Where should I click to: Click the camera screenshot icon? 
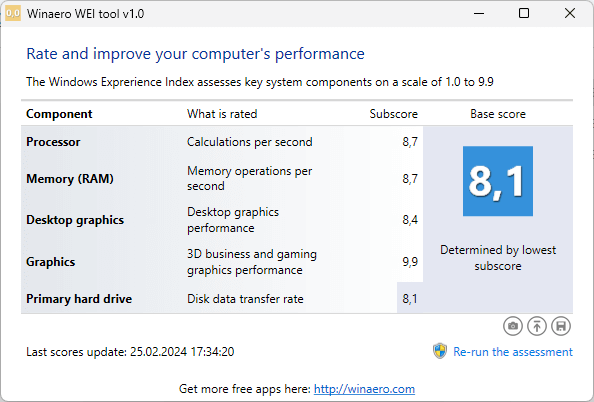point(513,326)
